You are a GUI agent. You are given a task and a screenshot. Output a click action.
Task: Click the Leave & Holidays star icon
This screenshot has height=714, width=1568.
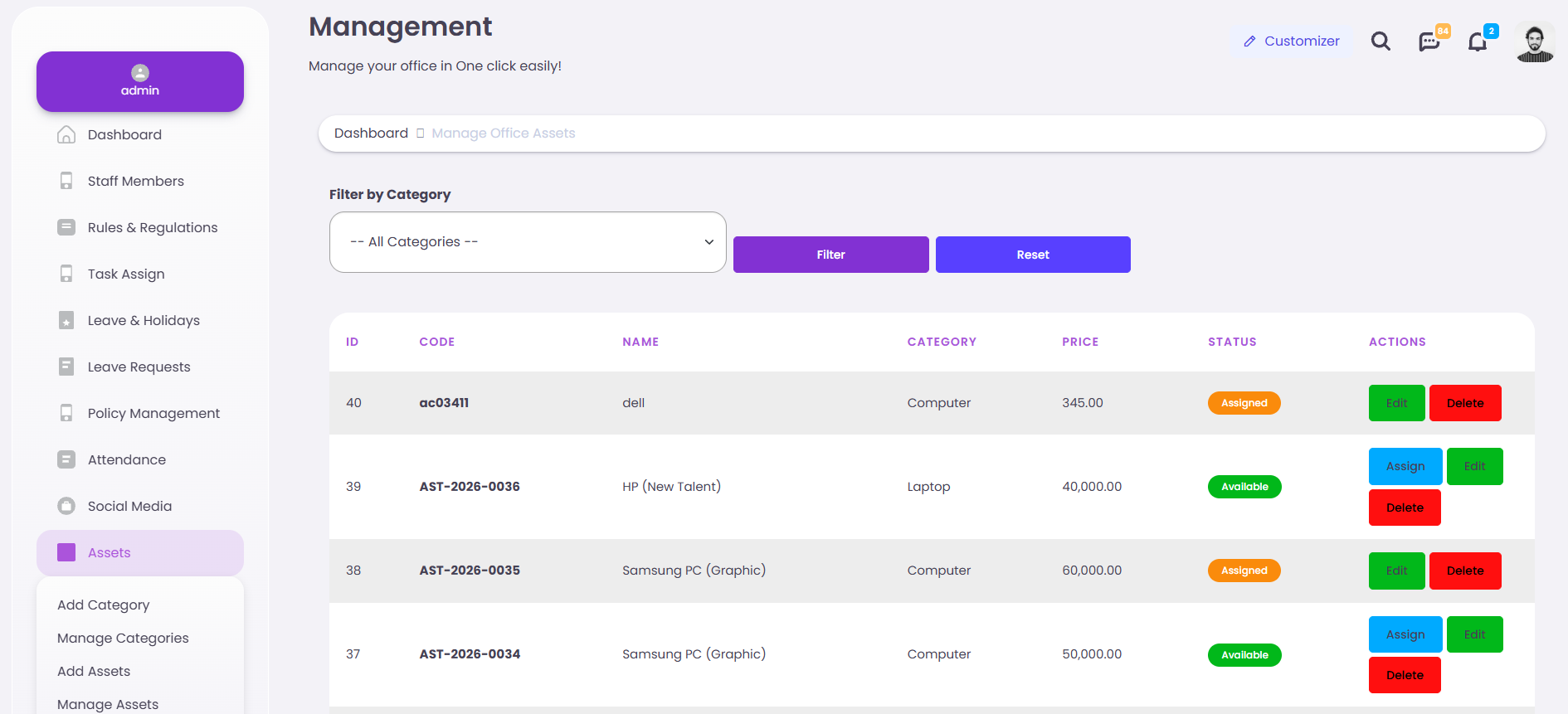(x=66, y=320)
